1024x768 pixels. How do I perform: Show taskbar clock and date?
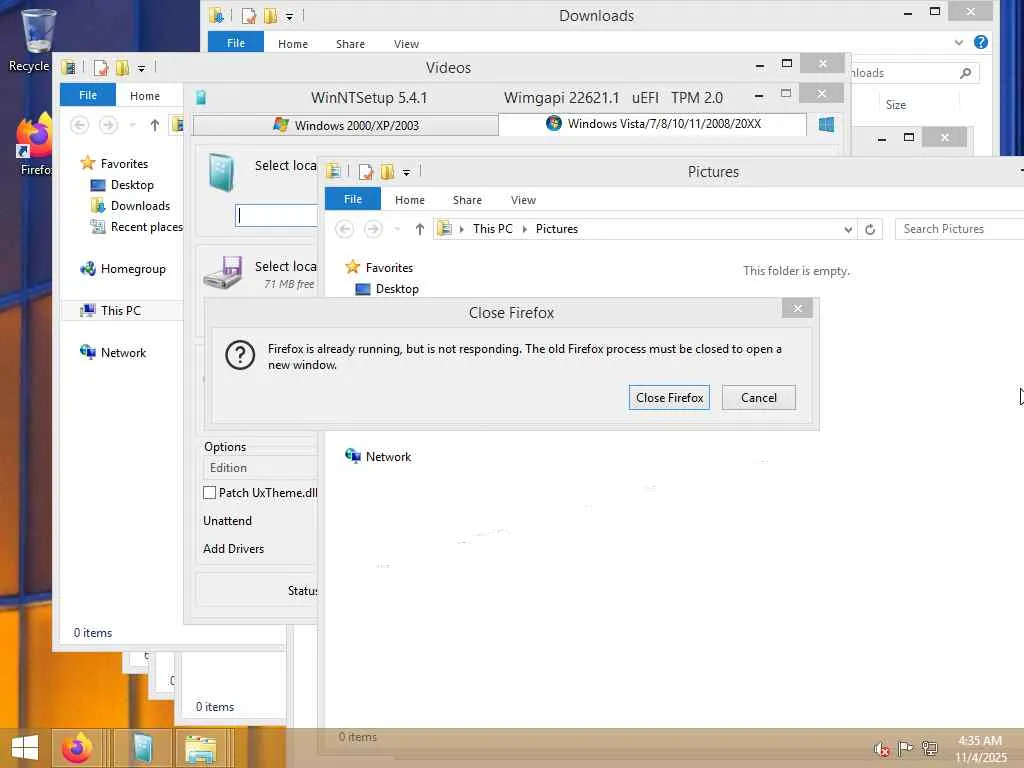[x=980, y=749]
